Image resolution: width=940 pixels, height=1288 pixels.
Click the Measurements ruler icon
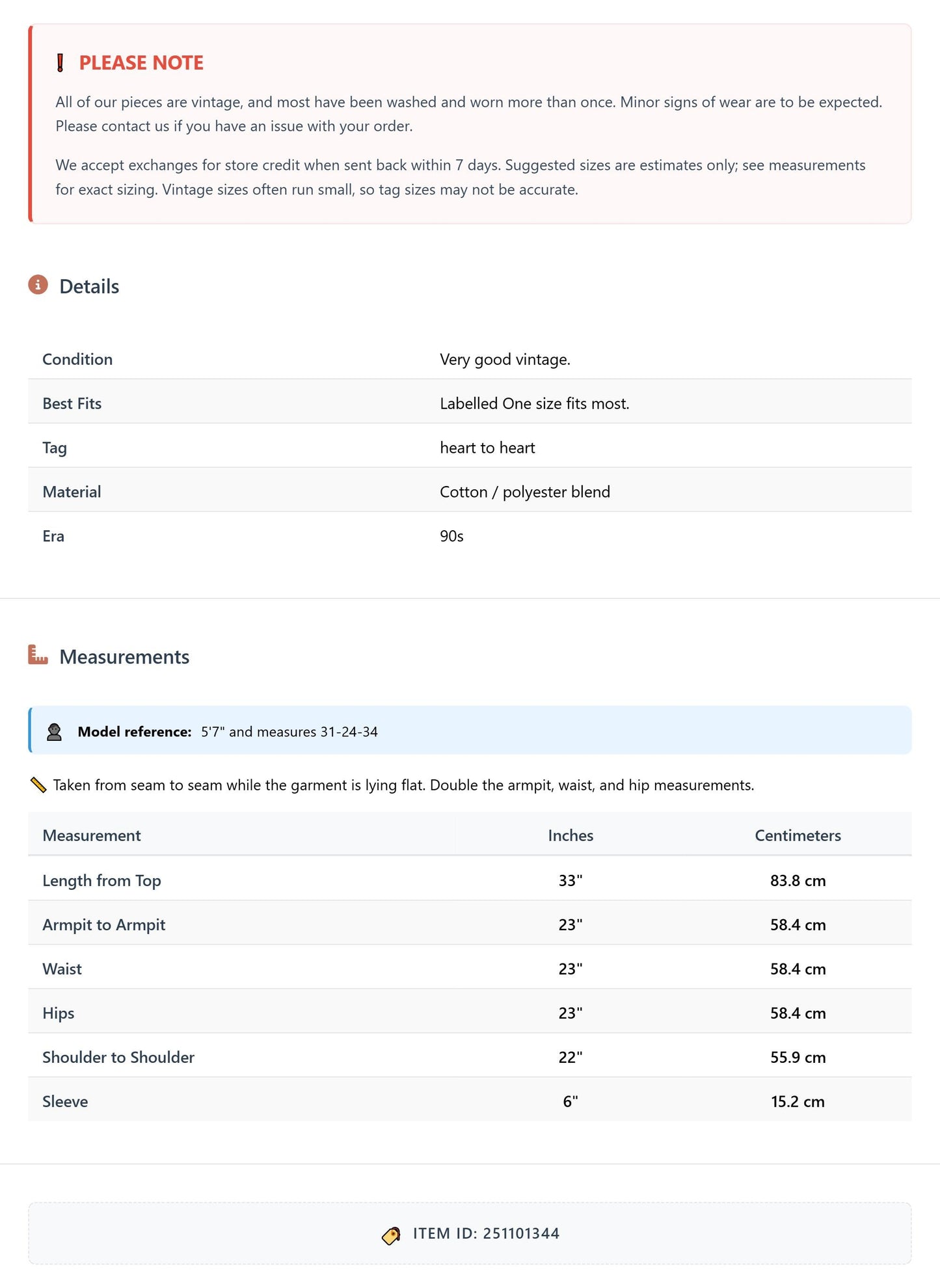[38, 655]
